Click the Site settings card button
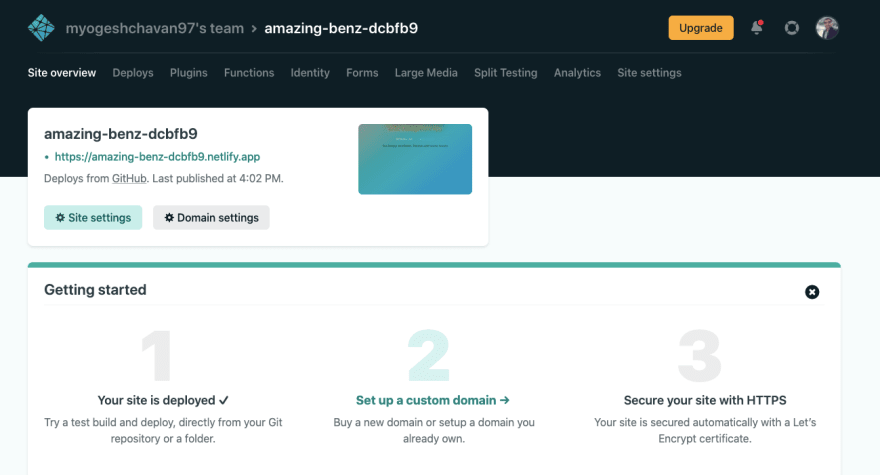 pos(93,217)
